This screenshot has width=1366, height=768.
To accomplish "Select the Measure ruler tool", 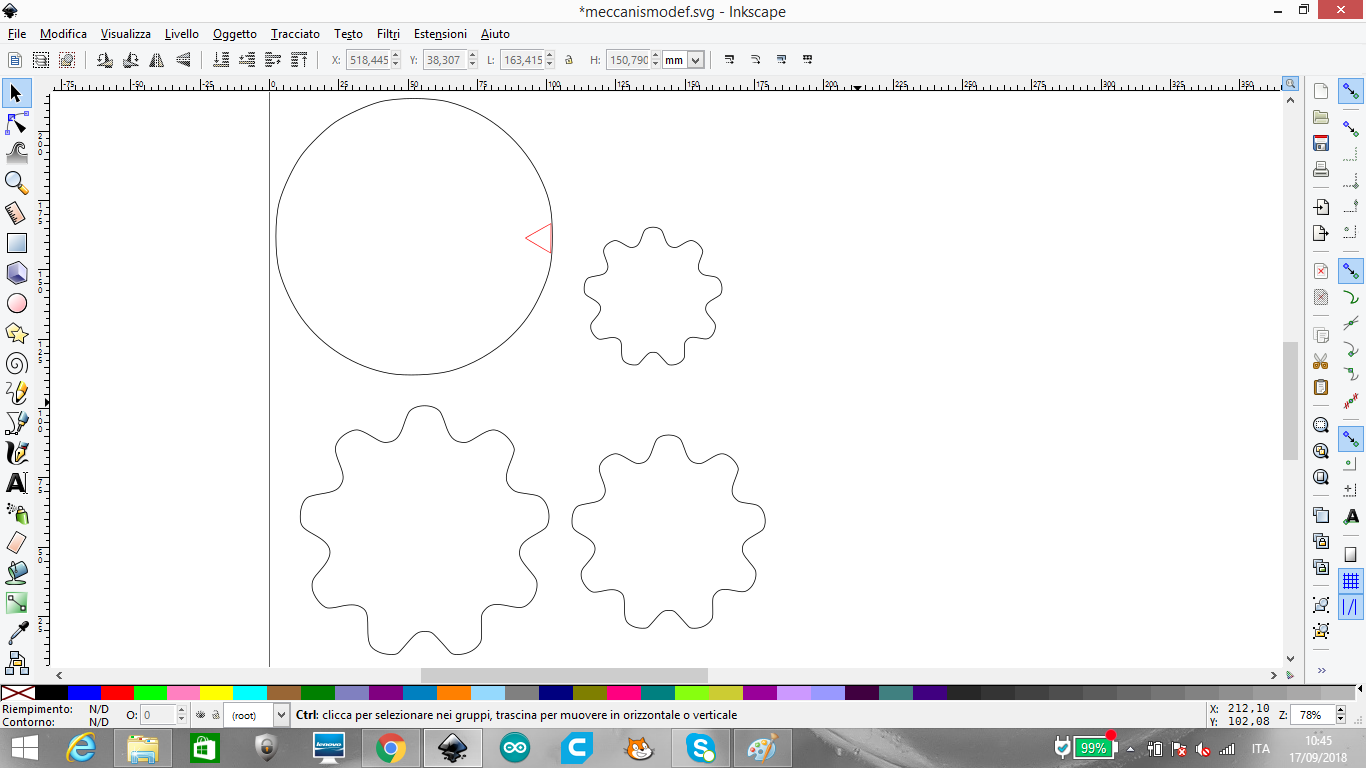I will 16,213.
